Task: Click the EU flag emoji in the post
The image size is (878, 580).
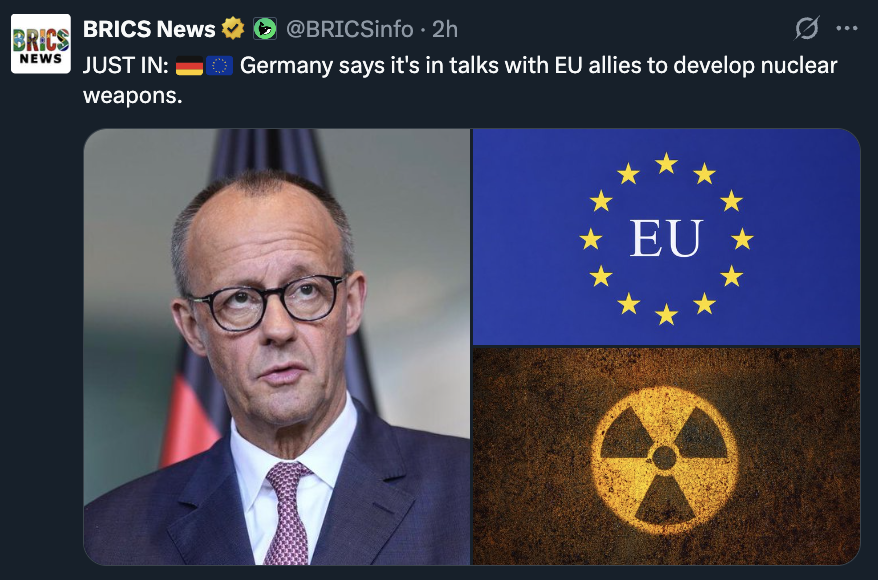Action: [x=220, y=66]
